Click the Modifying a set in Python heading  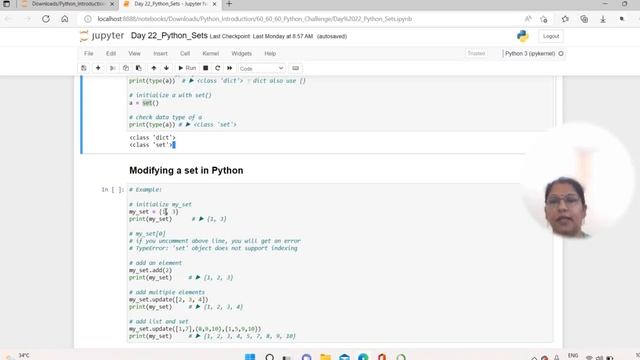(x=186, y=171)
